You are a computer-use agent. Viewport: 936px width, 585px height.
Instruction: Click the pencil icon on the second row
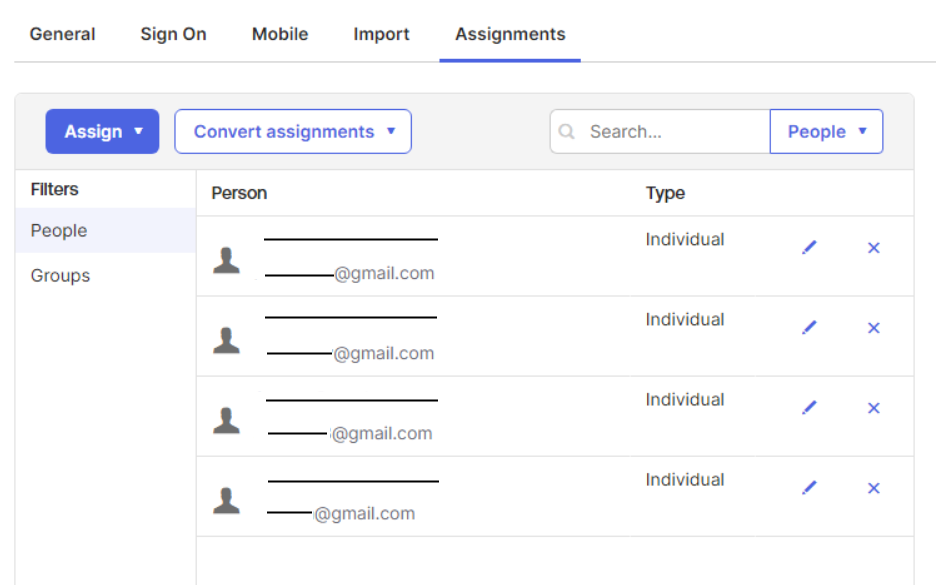(x=809, y=327)
